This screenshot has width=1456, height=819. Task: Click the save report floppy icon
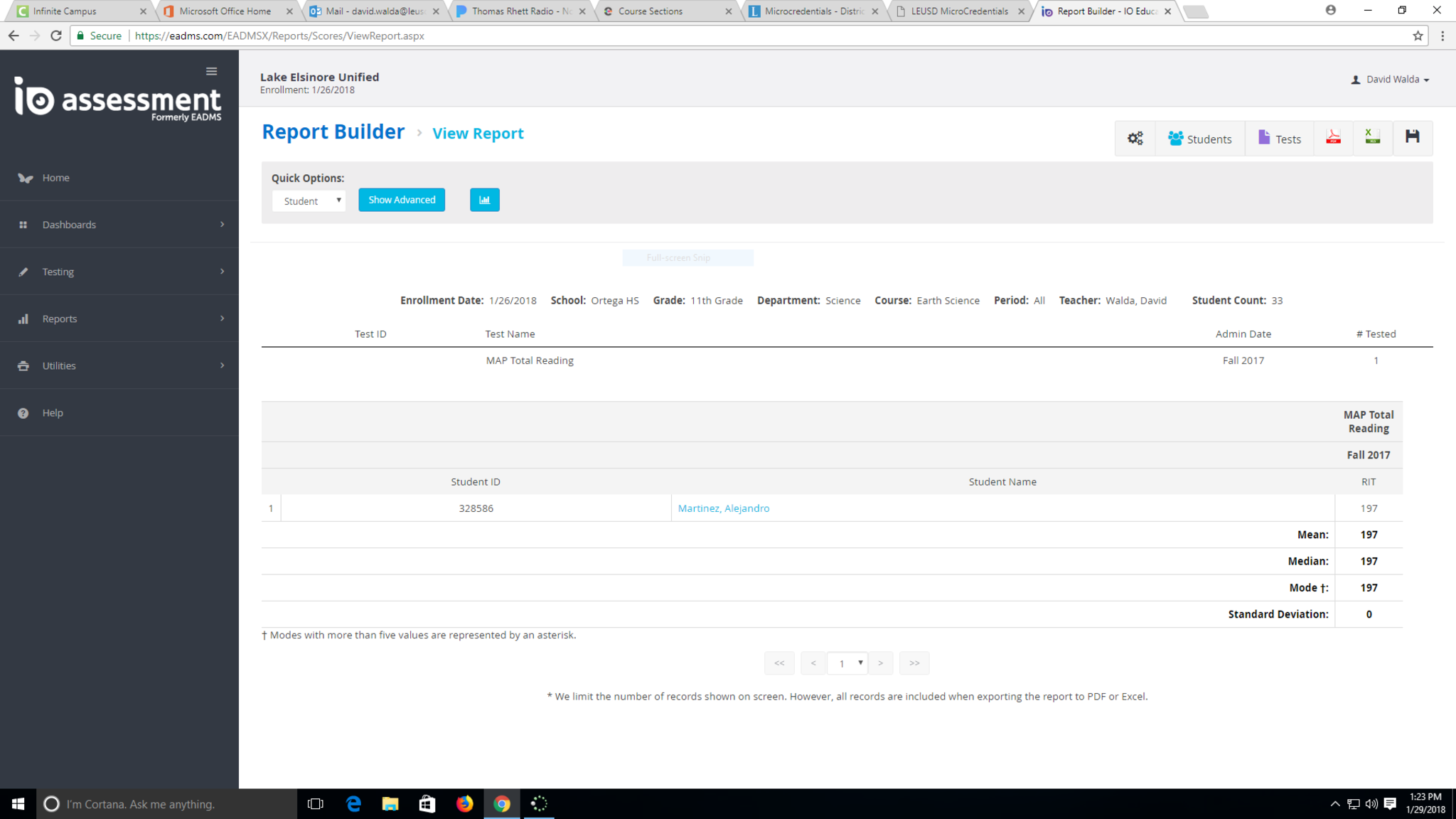[x=1412, y=137]
